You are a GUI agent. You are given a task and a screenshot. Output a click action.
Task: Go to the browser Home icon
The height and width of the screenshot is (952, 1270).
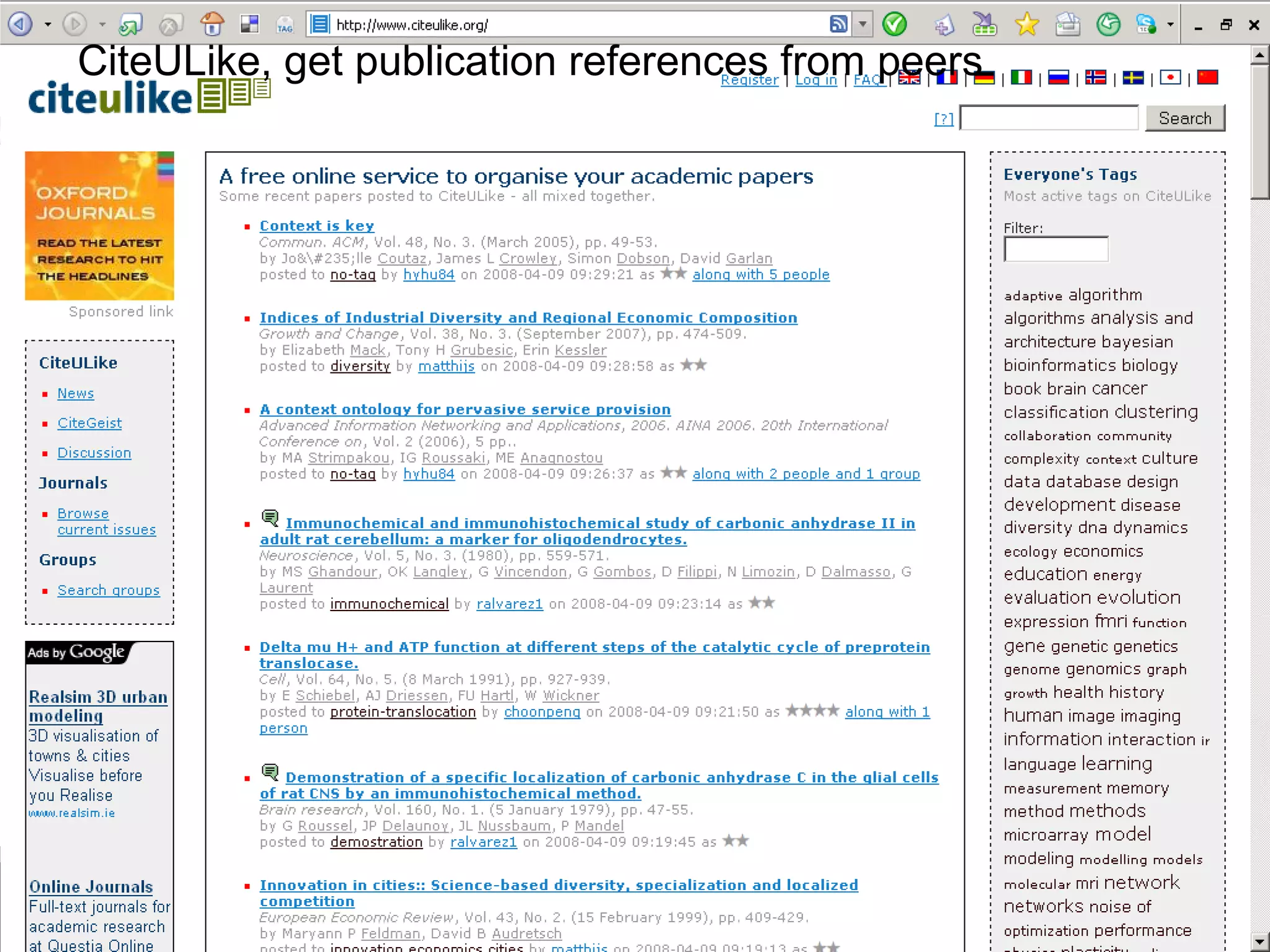(213, 24)
